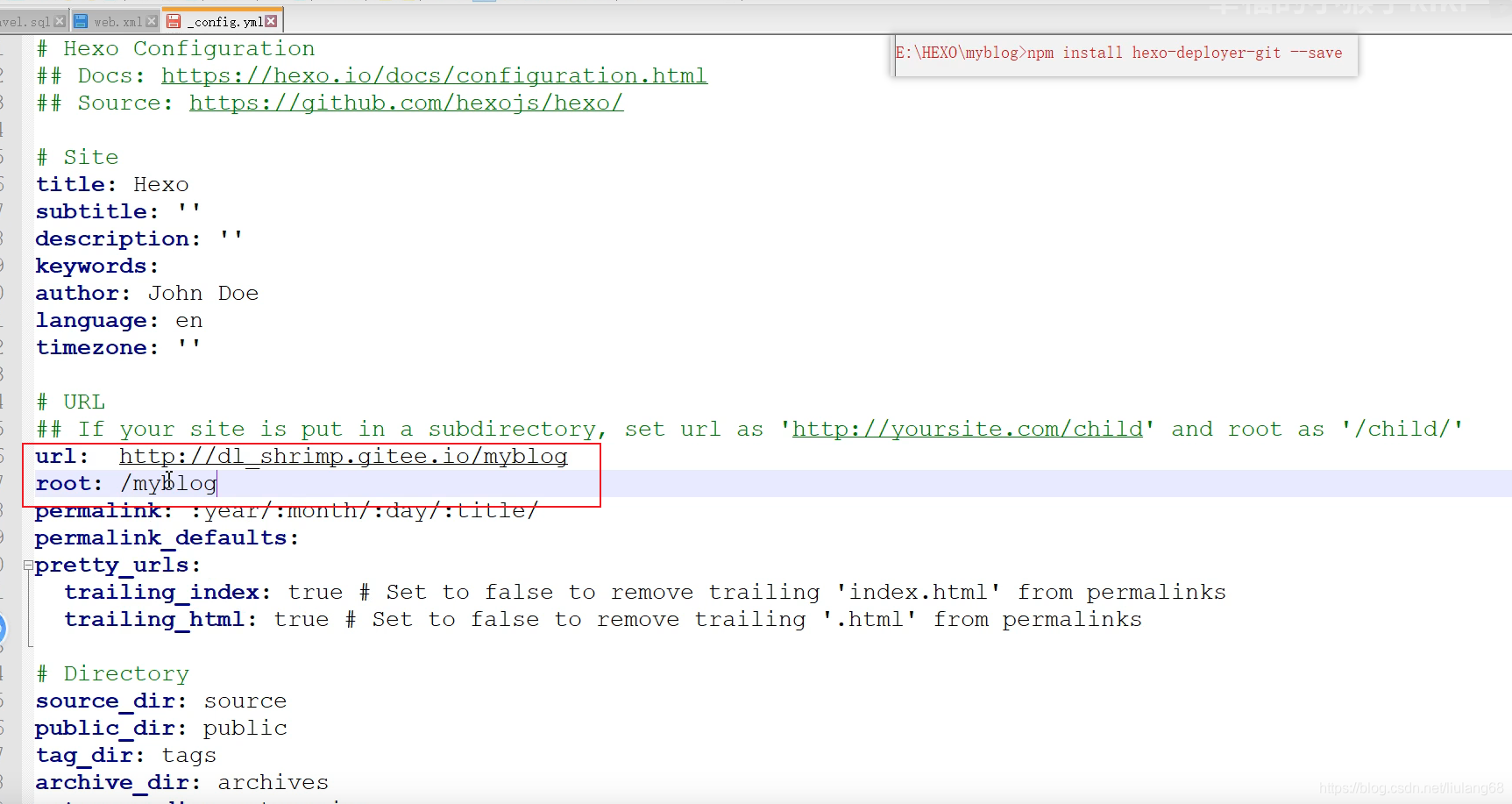Viewport: 1512px width, 804px height.
Task: Open the yoursite.com/child example link
Action: pyautogui.click(x=968, y=430)
